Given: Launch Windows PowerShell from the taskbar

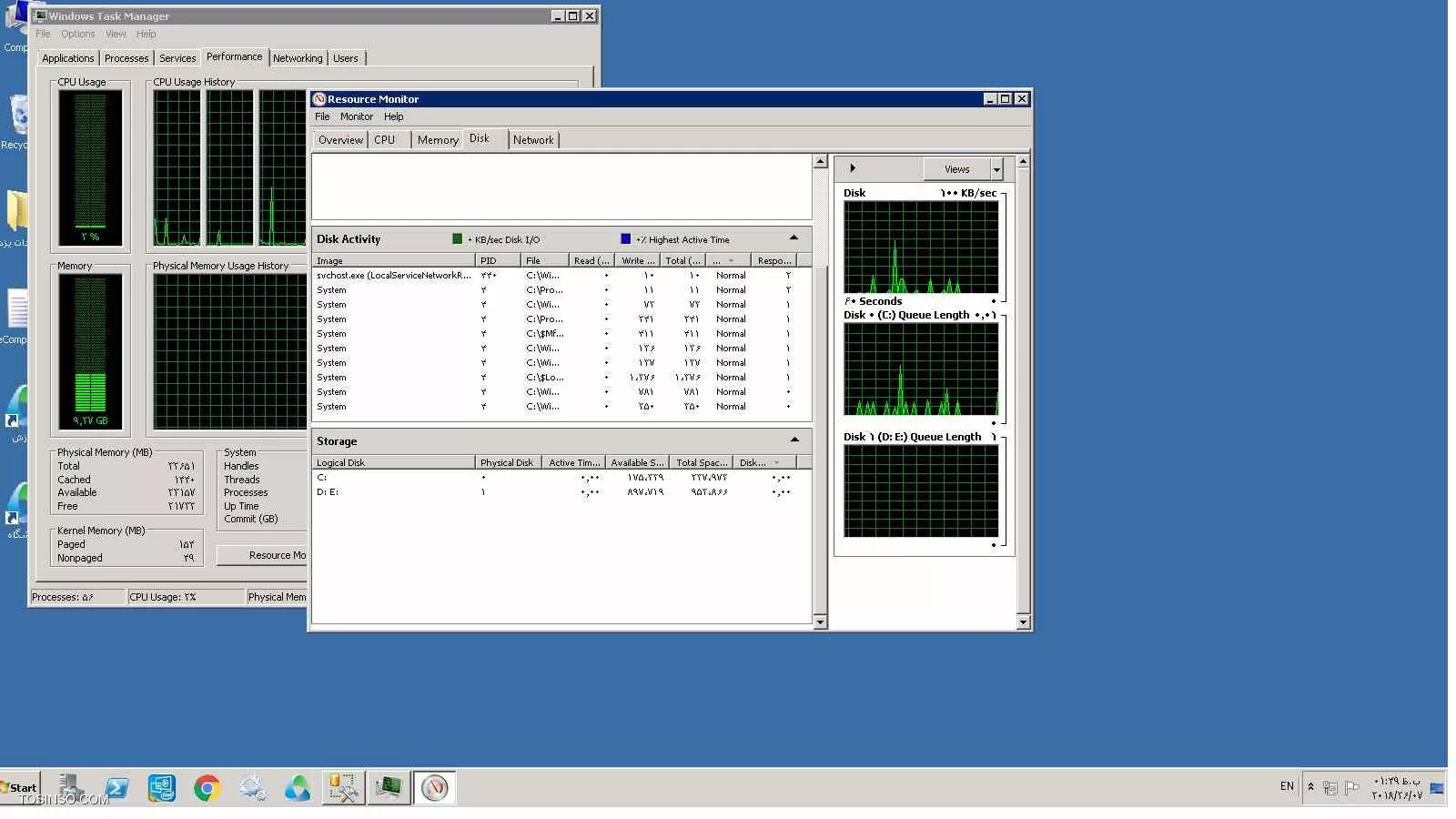Looking at the screenshot, I should (116, 788).
